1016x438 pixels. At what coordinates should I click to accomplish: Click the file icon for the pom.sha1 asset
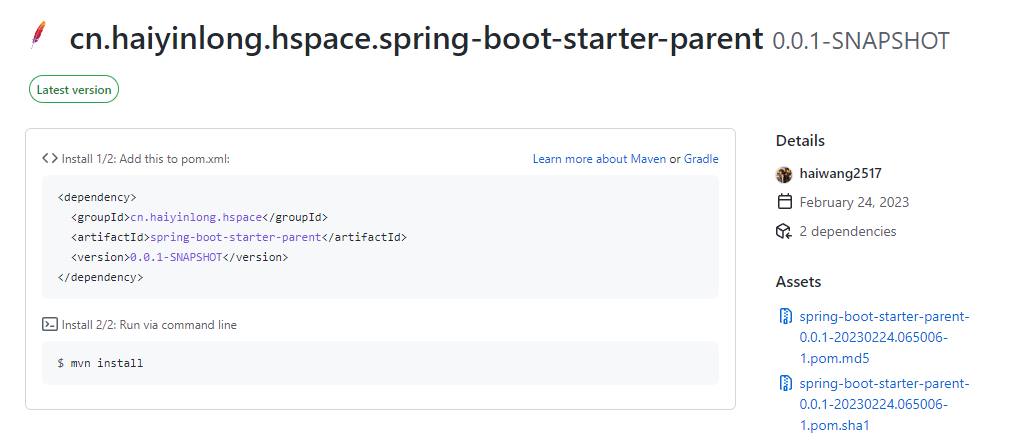785,384
